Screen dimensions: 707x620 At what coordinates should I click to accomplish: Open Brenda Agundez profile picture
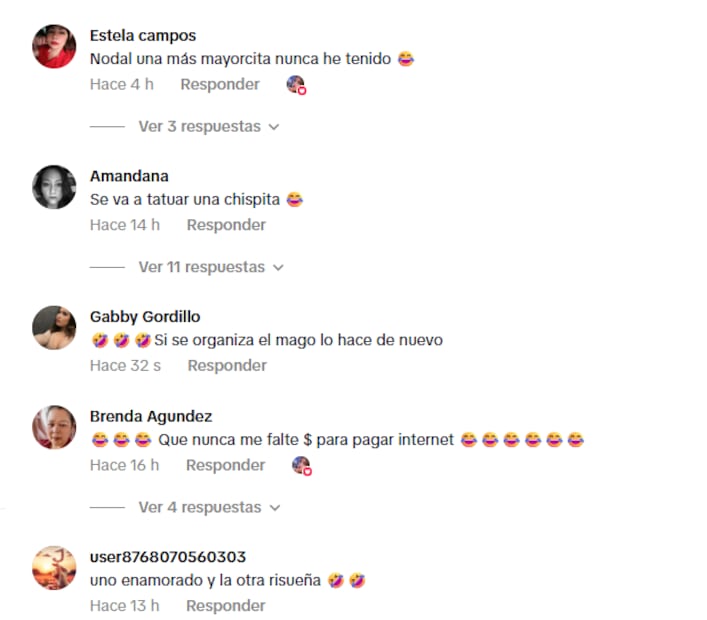coord(54,427)
